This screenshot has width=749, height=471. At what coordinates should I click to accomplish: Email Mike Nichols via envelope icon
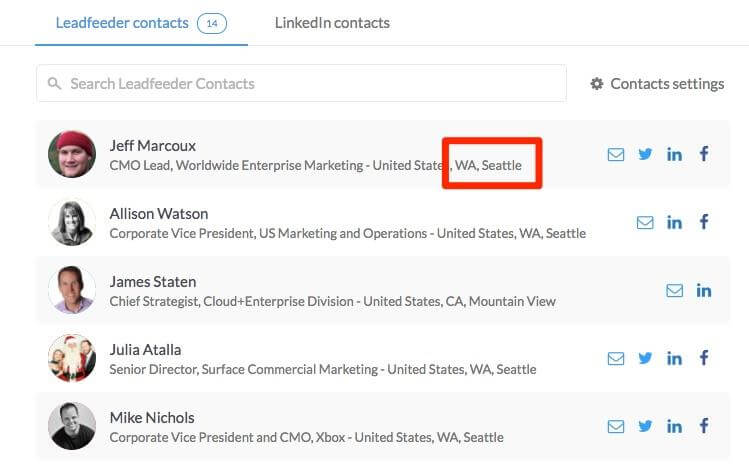click(x=616, y=426)
